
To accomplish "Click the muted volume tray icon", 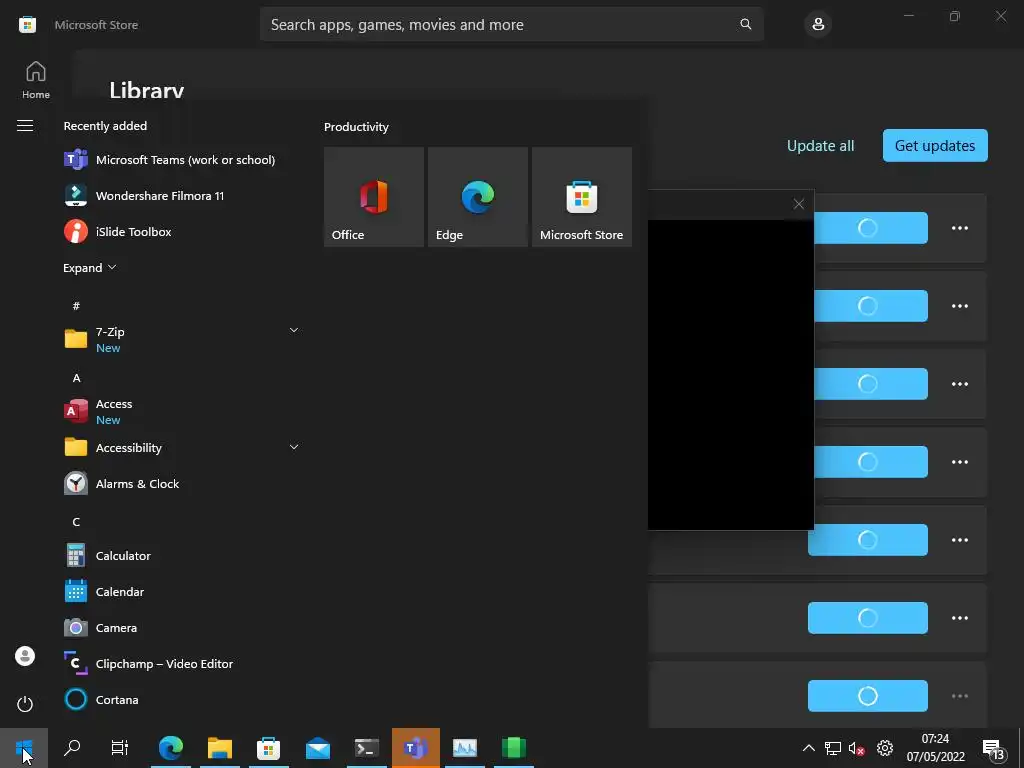I will click(856, 748).
